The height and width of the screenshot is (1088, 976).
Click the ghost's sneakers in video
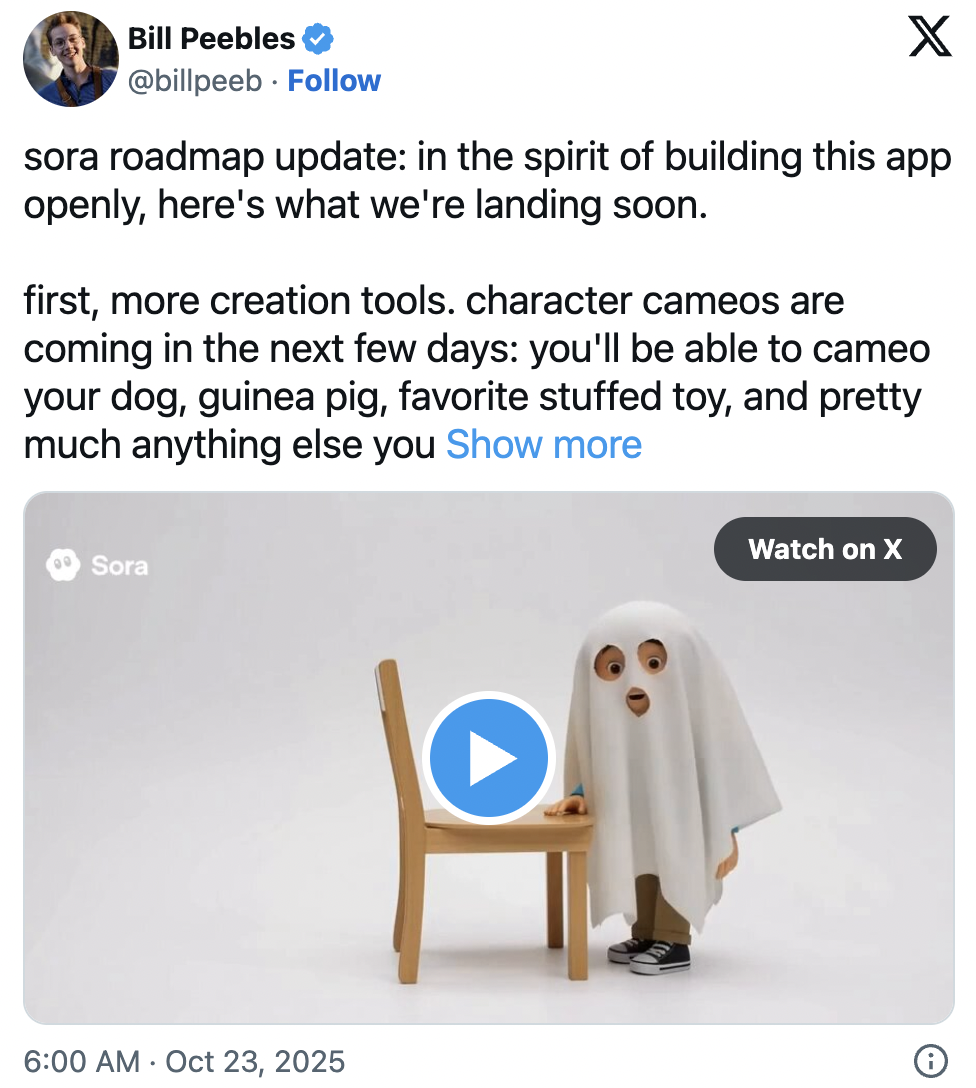click(x=649, y=956)
